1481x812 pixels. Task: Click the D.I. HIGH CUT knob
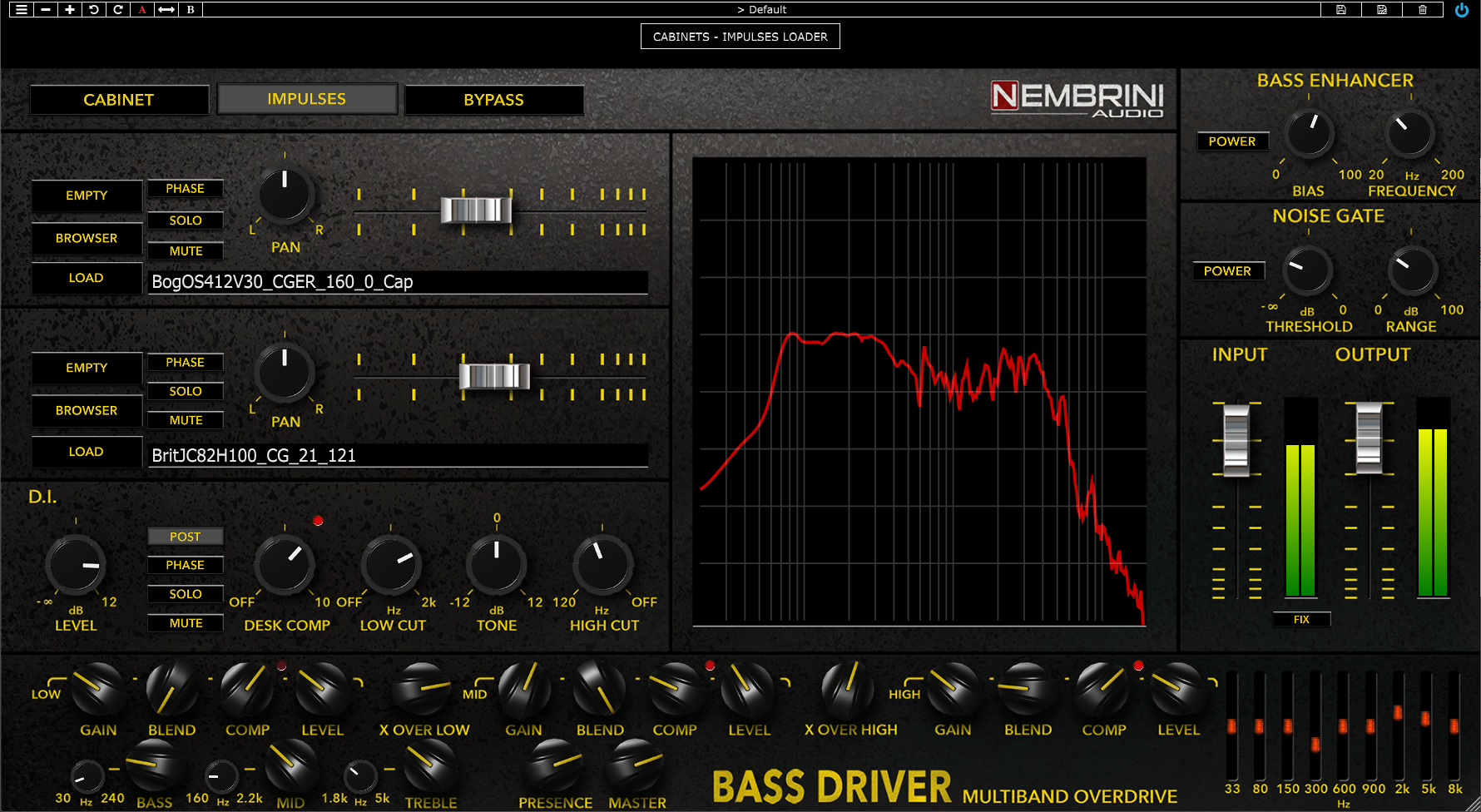[603, 565]
